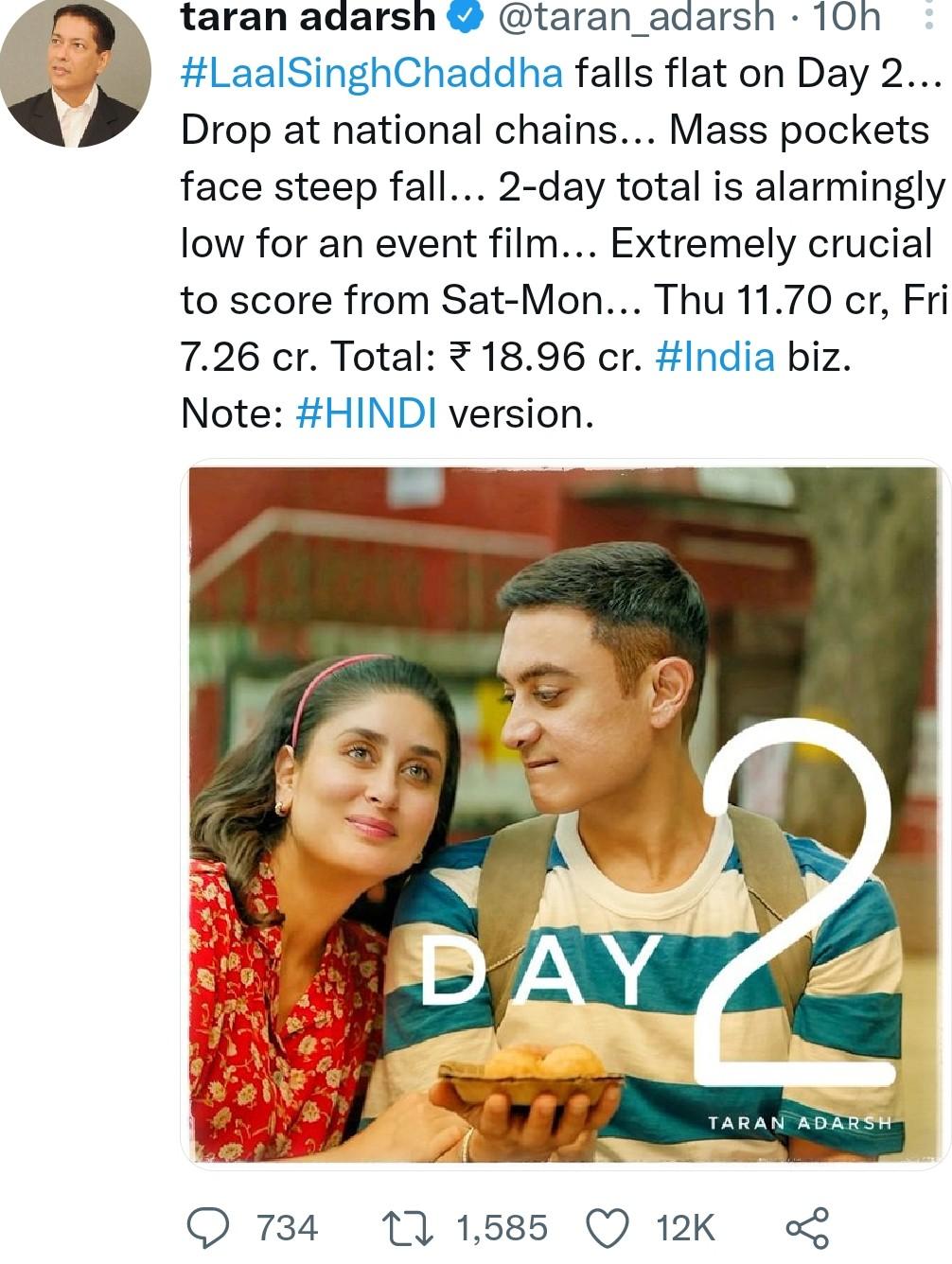Click the 734 replies count
The image size is (952, 1264).
288,1228
